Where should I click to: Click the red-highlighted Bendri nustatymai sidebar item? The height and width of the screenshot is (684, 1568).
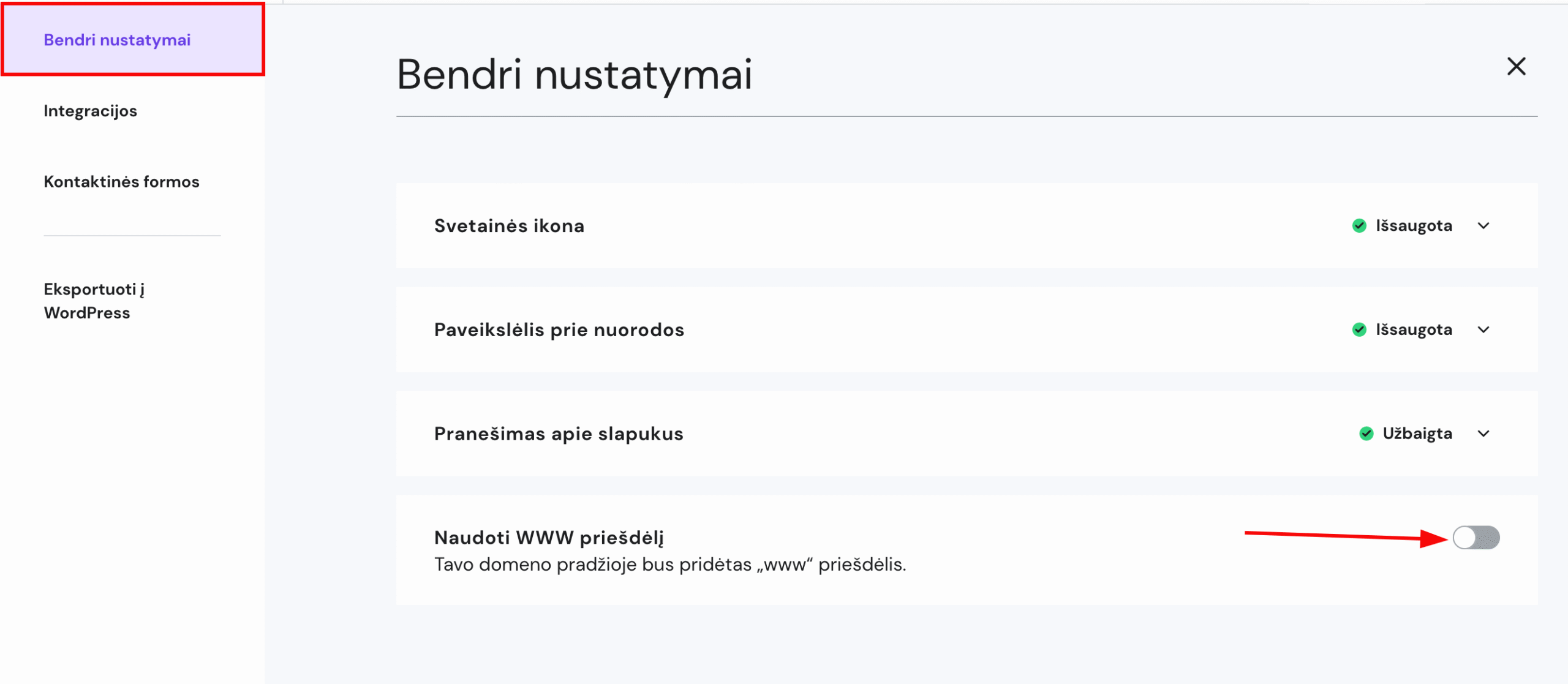116,40
